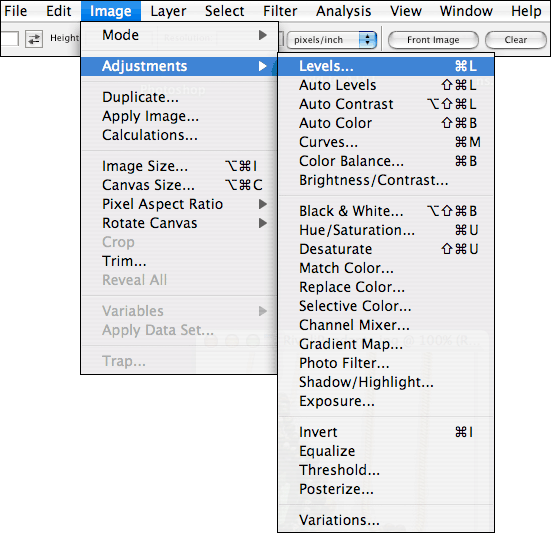Click the Clear button
The image size is (551, 533).
(x=516, y=40)
